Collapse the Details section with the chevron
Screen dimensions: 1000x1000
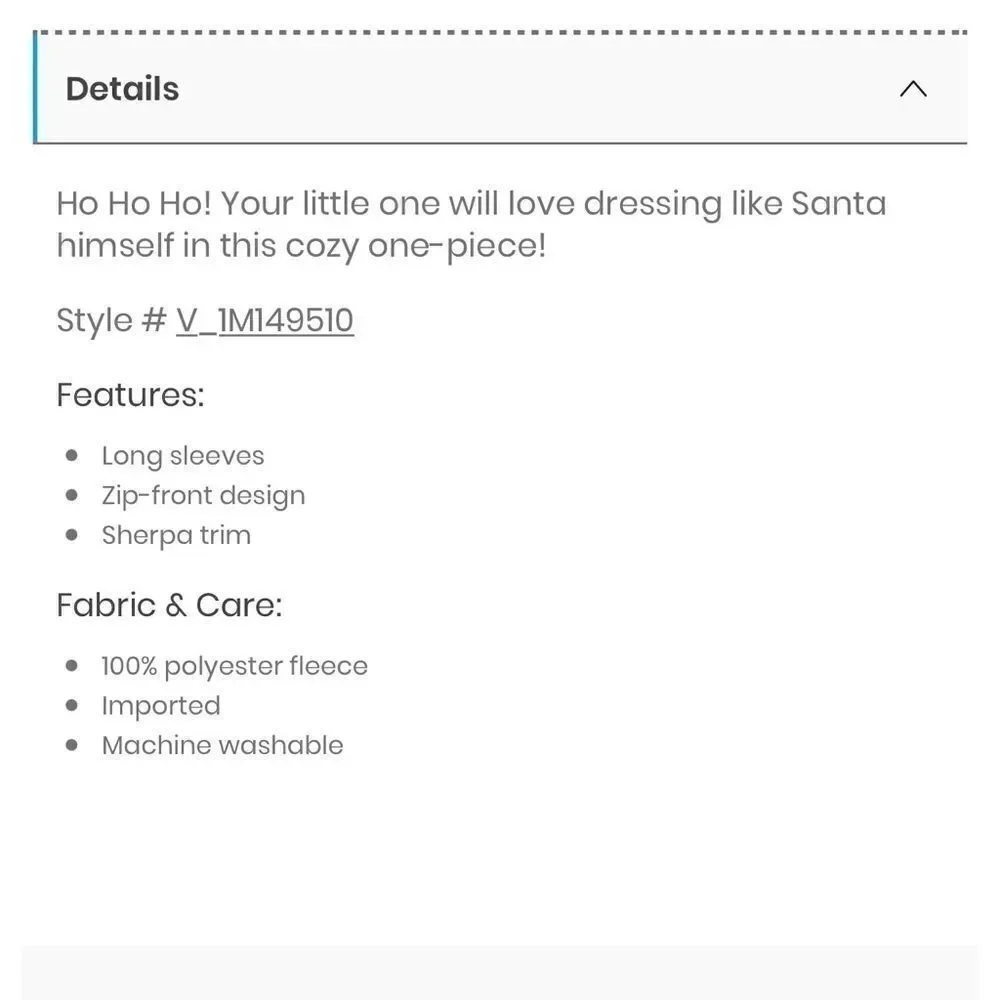click(x=913, y=89)
